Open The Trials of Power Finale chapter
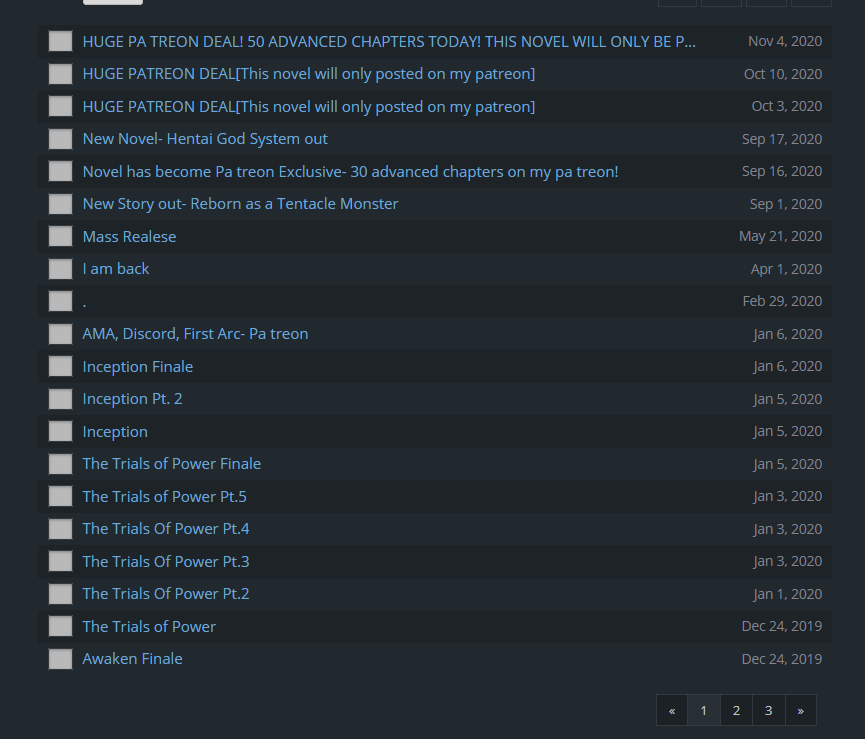The image size is (865, 739). coord(171,464)
